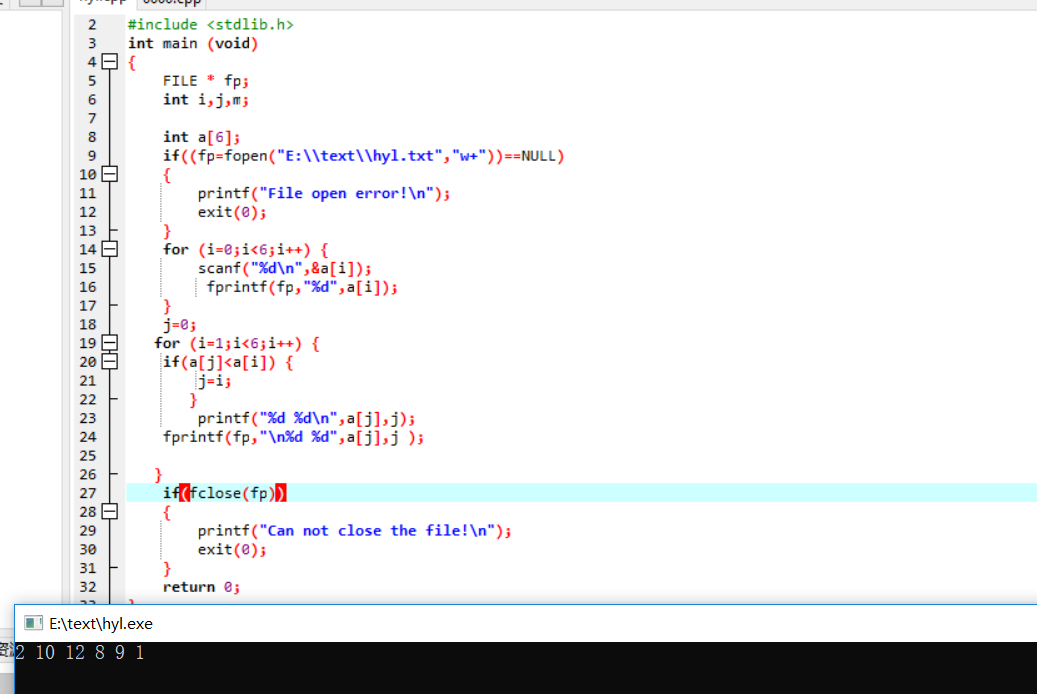This screenshot has height=694, width=1037.
Task: Click the highlighted 'if(fclose(fp))' line
Action: click(224, 493)
